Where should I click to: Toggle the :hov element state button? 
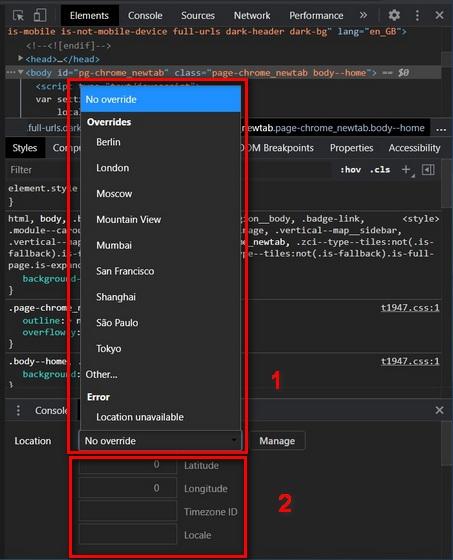pos(350,170)
